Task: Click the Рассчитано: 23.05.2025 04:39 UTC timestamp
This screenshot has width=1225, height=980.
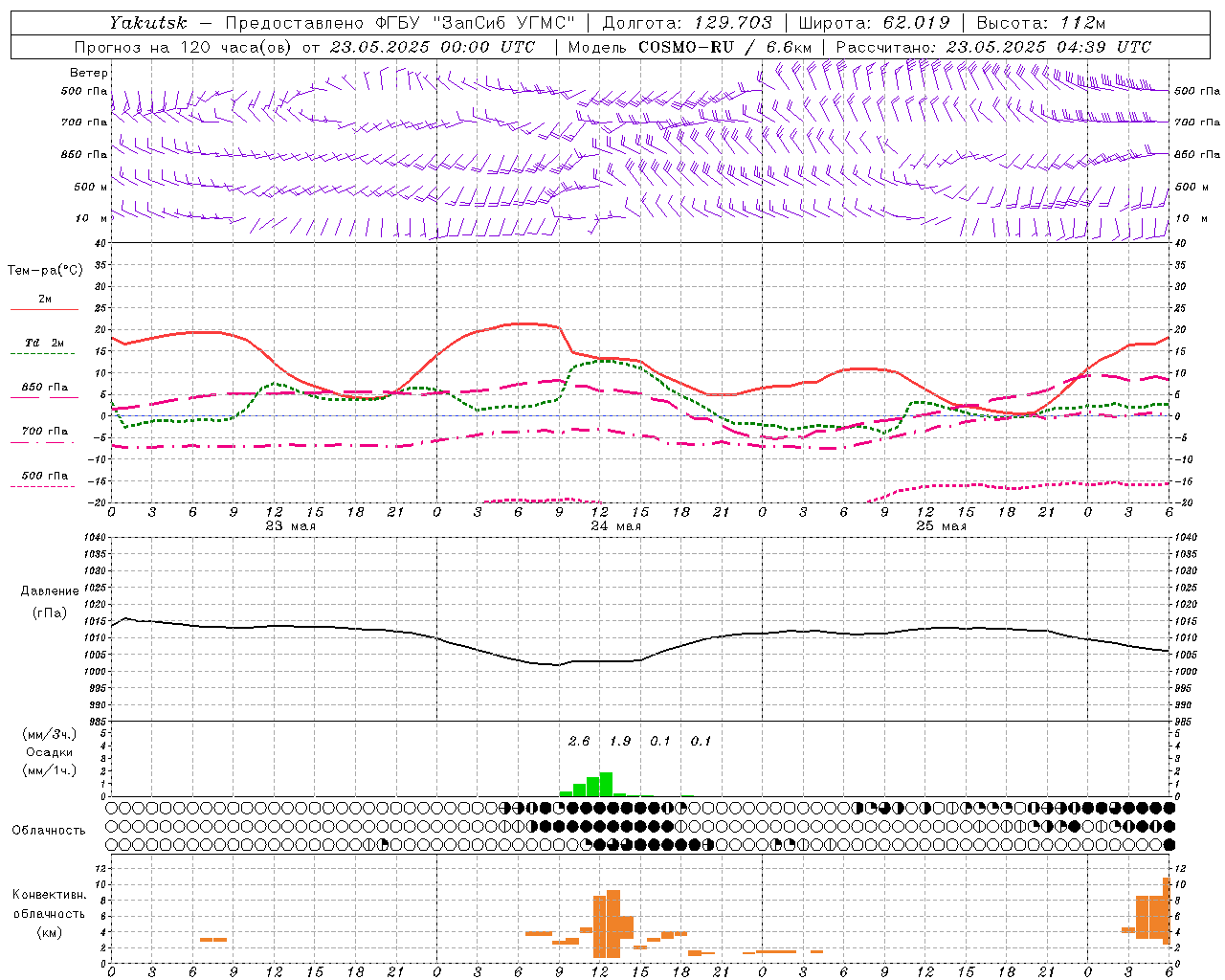Action: point(993,47)
